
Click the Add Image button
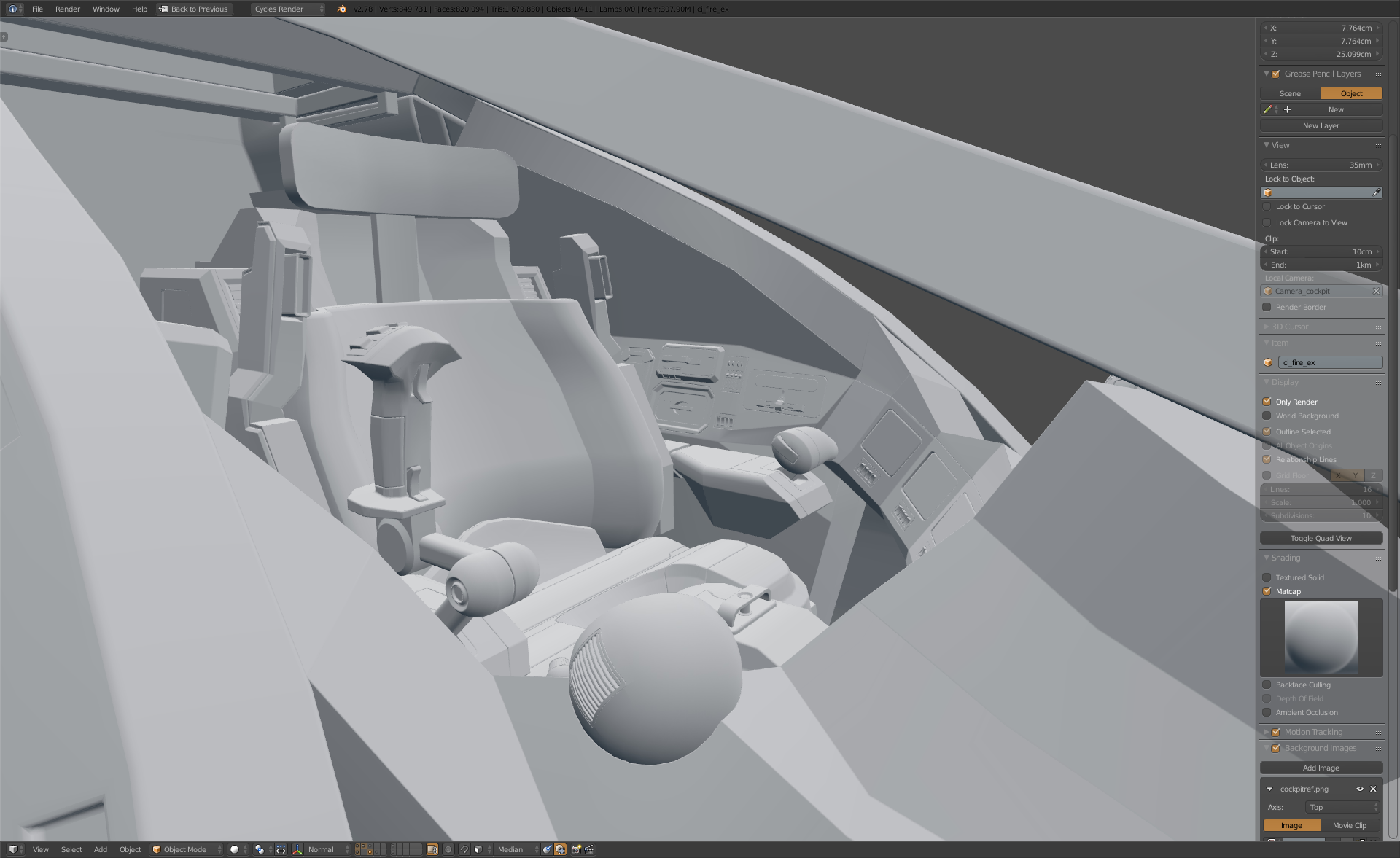pyautogui.click(x=1321, y=768)
